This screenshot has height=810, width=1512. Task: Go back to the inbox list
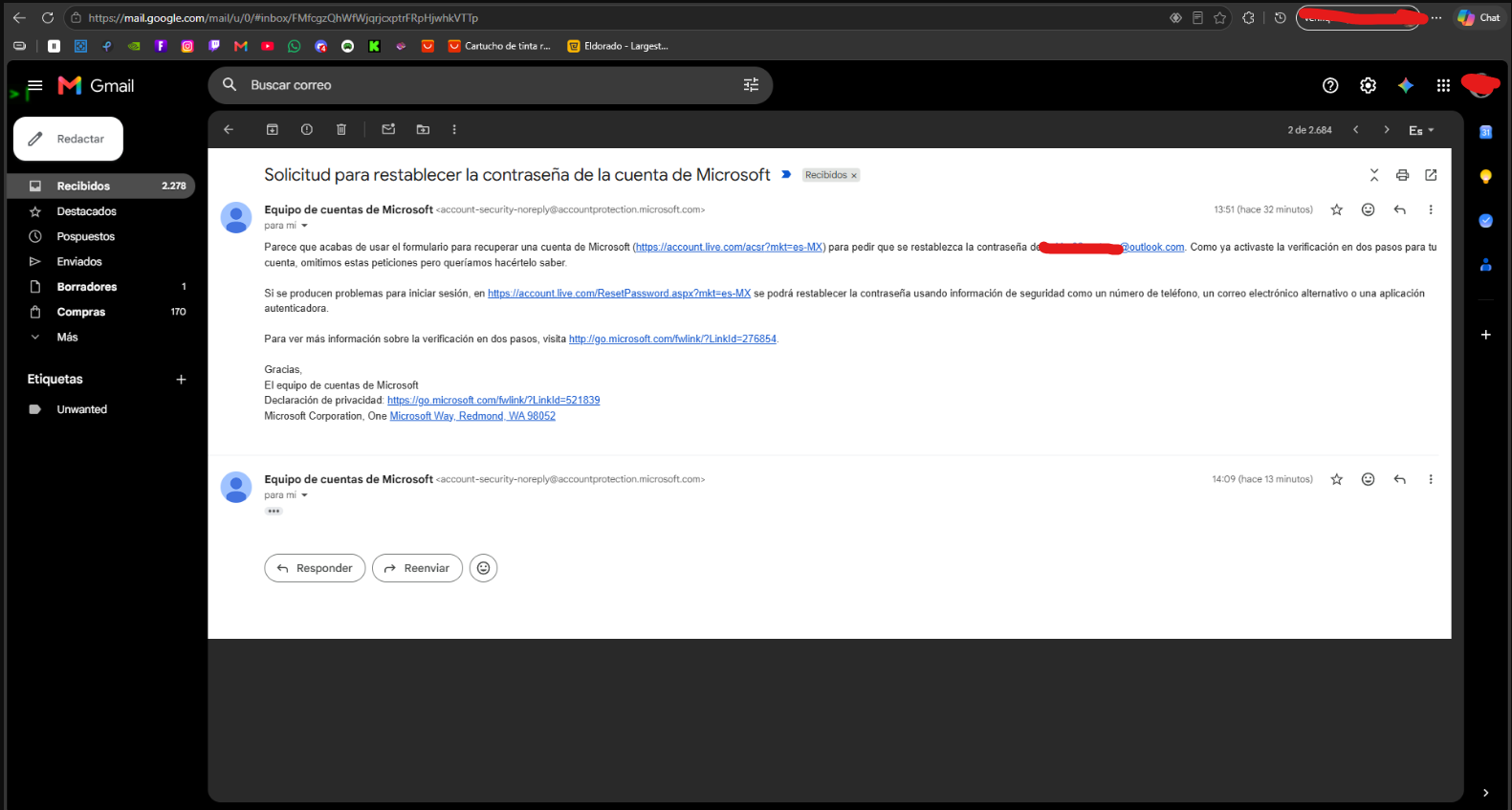tap(229, 129)
